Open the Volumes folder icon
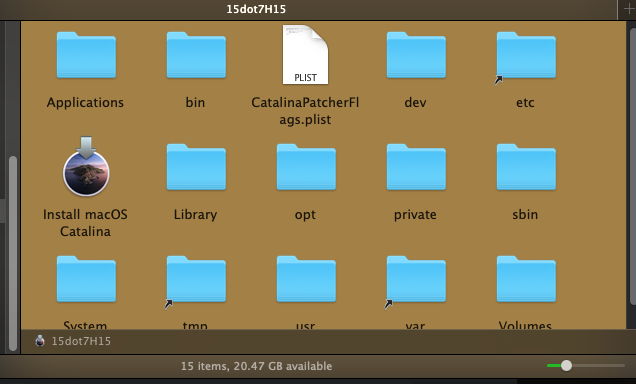 point(526,279)
